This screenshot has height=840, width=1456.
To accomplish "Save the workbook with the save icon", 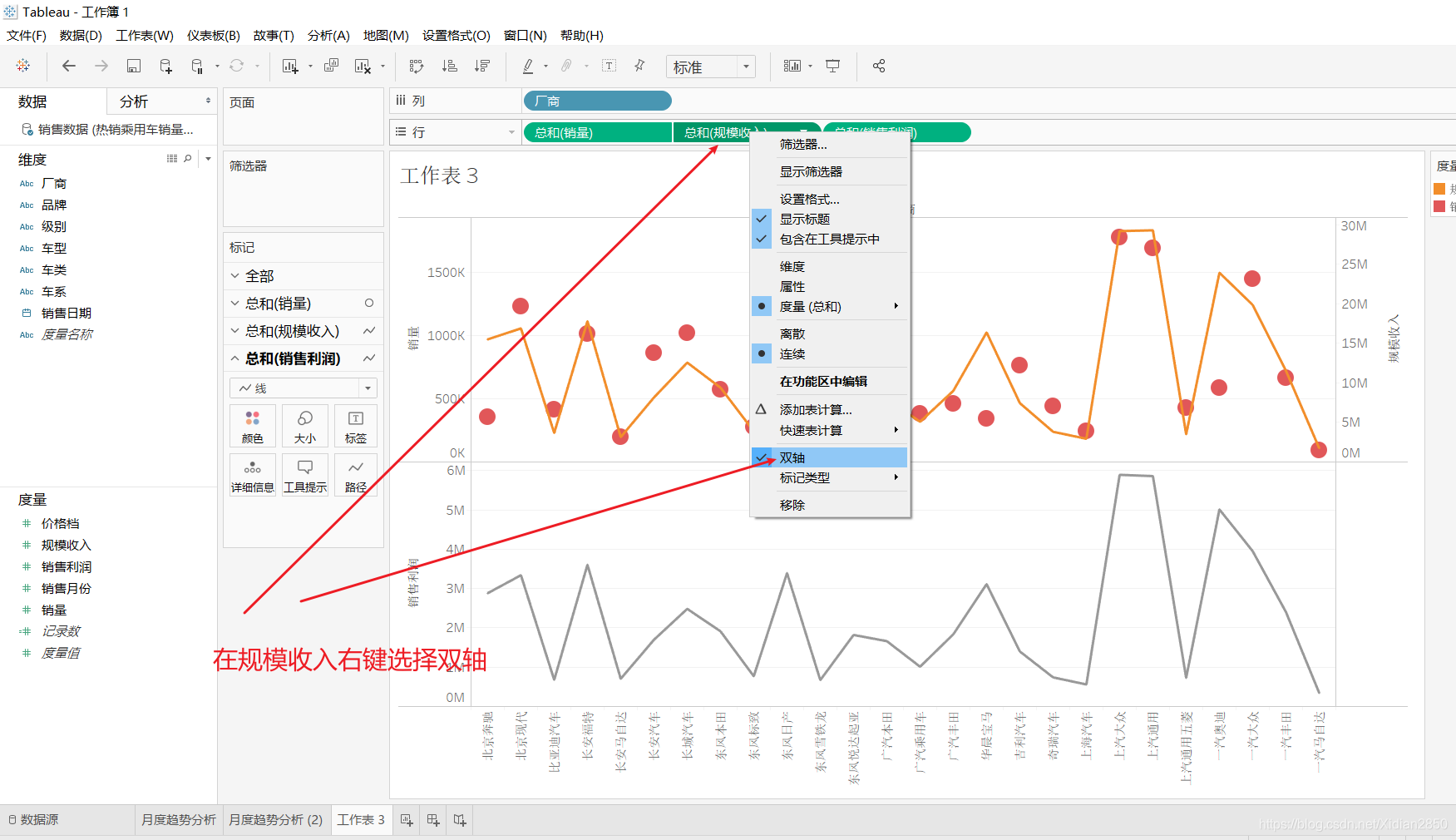I will [x=133, y=66].
